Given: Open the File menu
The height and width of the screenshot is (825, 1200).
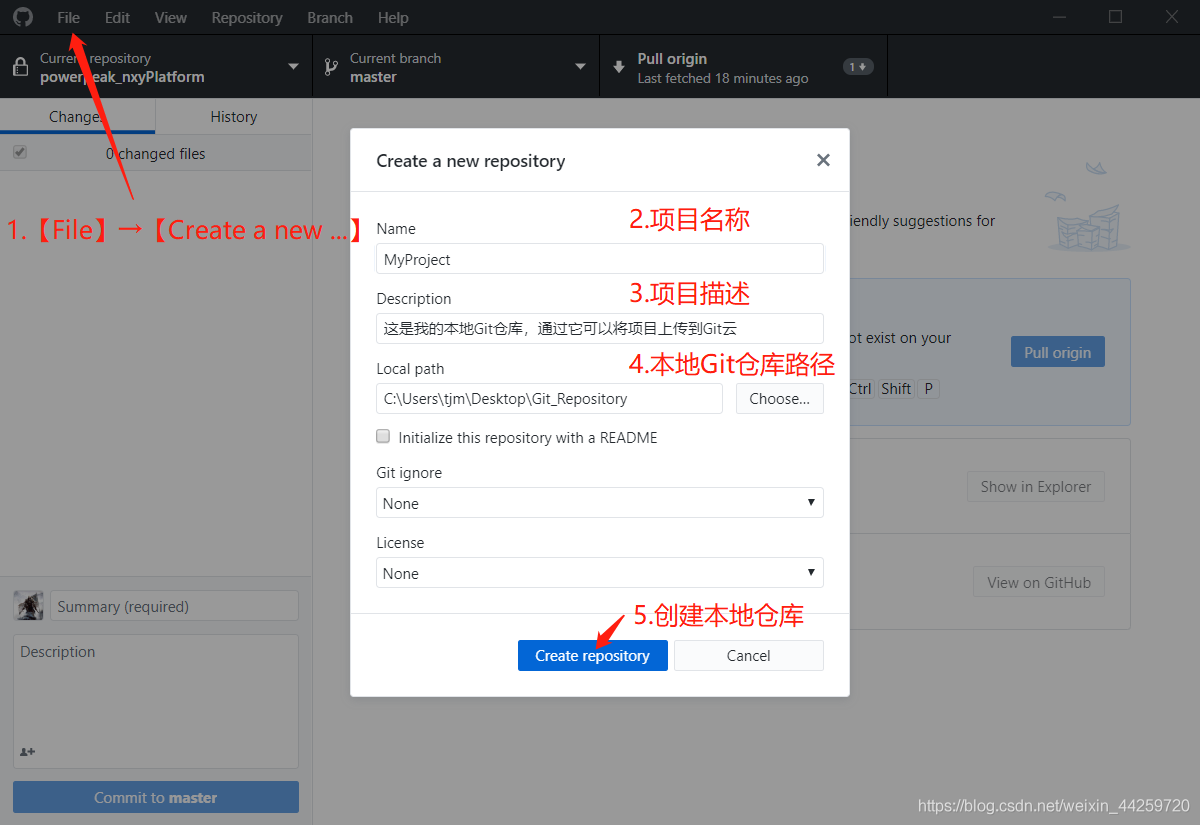Looking at the screenshot, I should (x=67, y=17).
